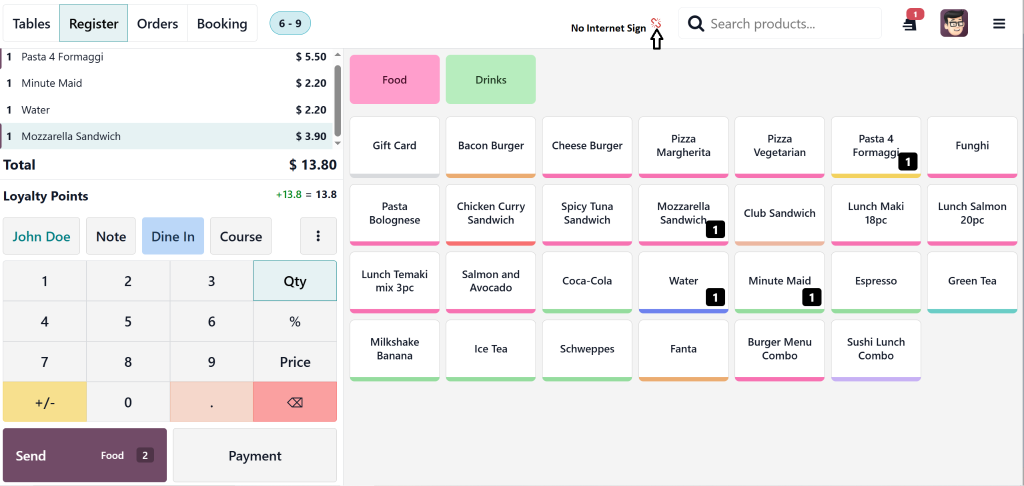This screenshot has height=486, width=1024.
Task: Add Club Sandwich to order
Action: pos(779,214)
